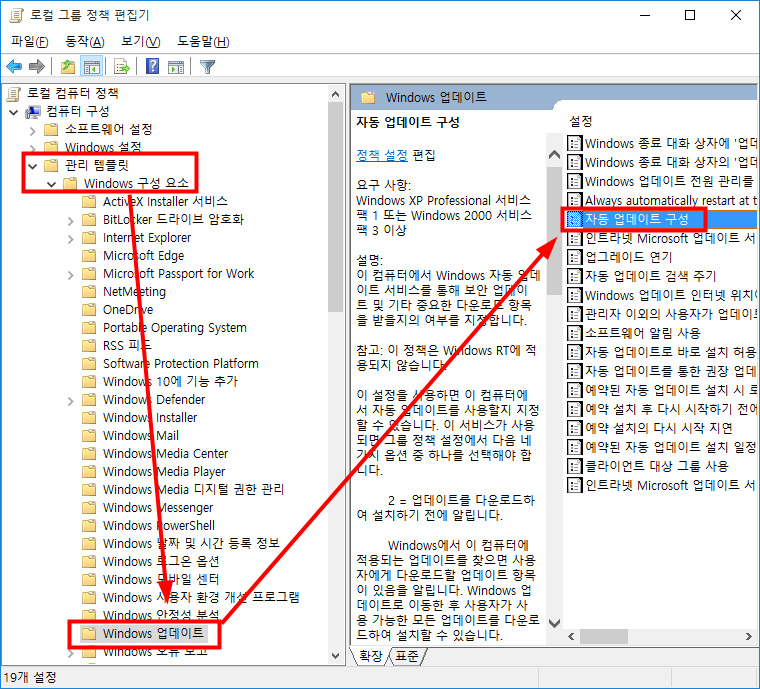Click the blue Help question mark icon

pyautogui.click(x=152, y=67)
